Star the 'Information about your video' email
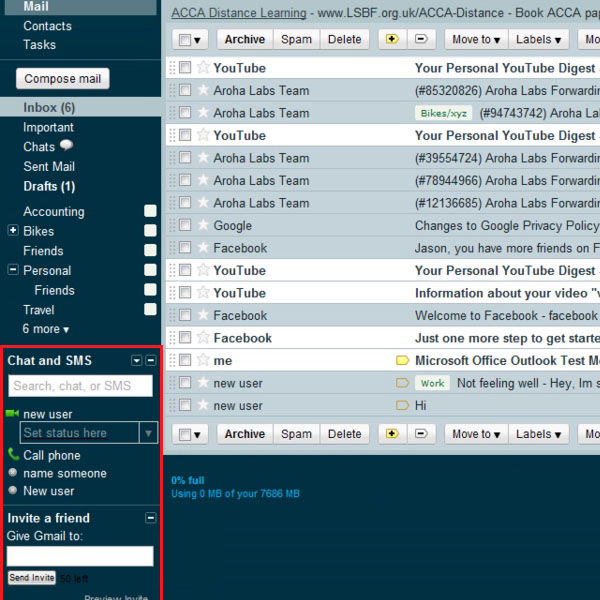This screenshot has height=600, width=600. 203,292
